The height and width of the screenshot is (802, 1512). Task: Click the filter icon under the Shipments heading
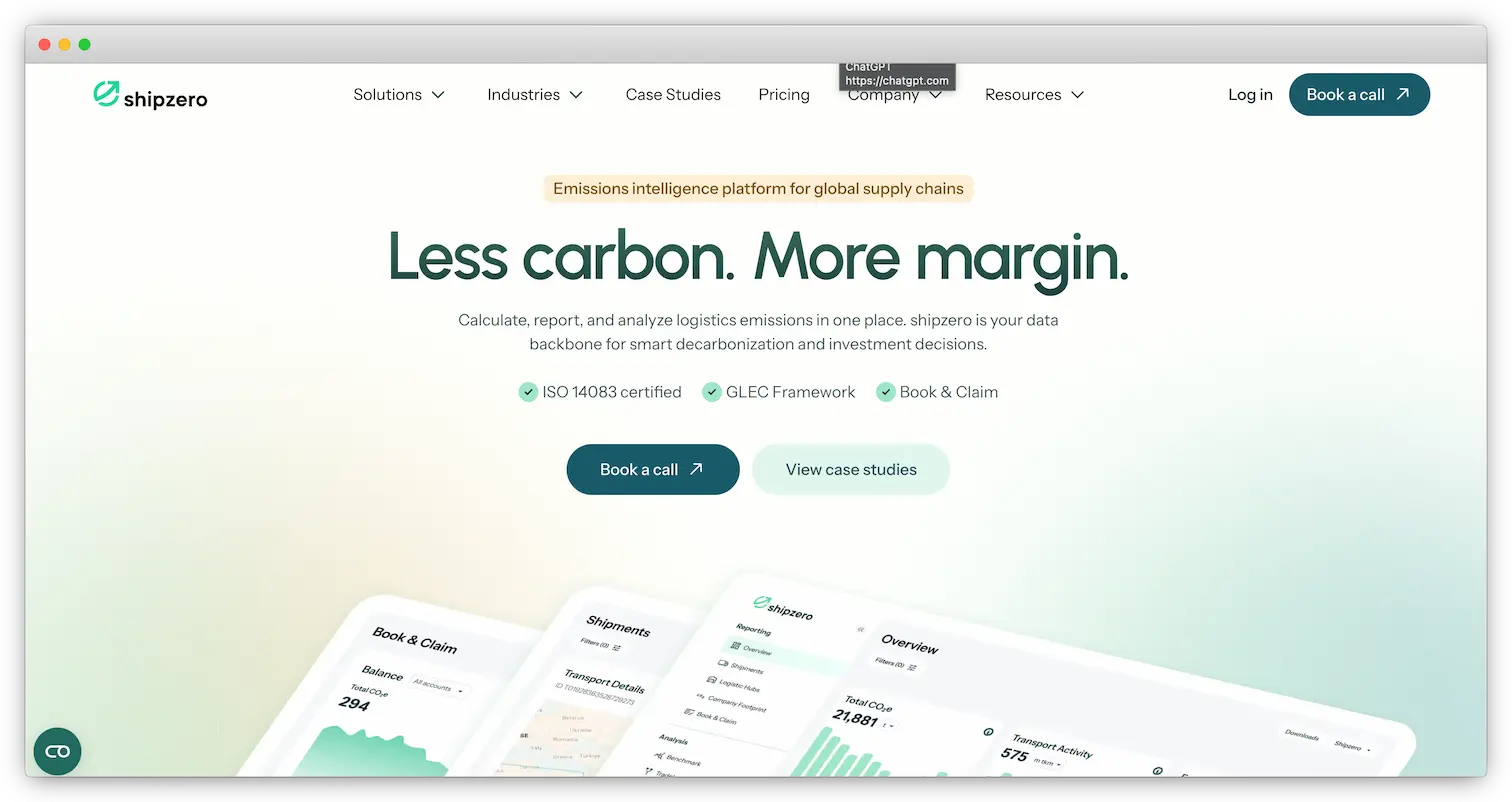click(617, 648)
